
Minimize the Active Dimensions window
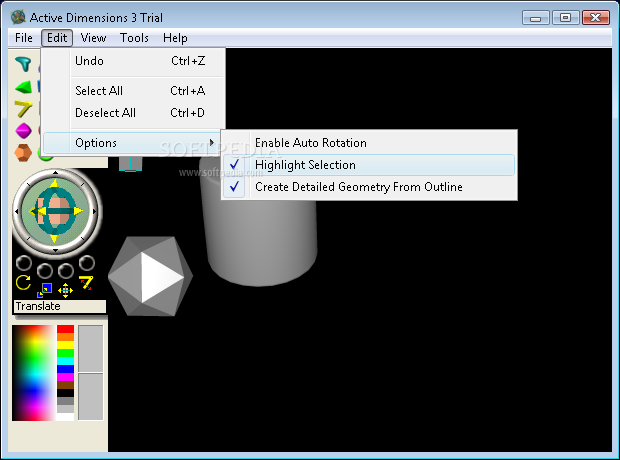point(535,18)
